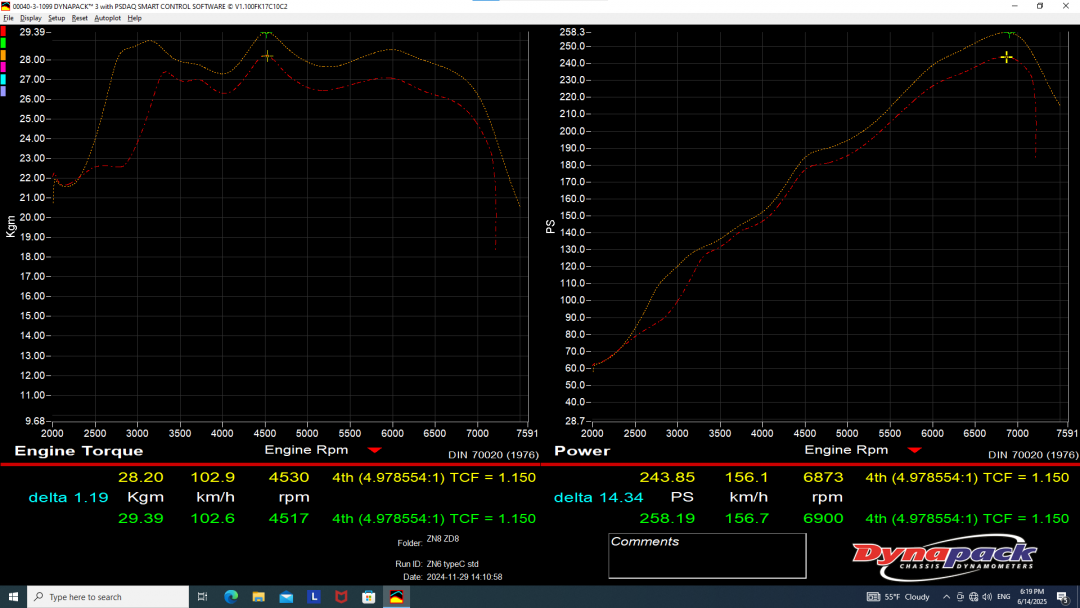Viewport: 1080px width, 608px height.
Task: Open the McAfee shield icon on taskbar
Action: [x=341, y=596]
